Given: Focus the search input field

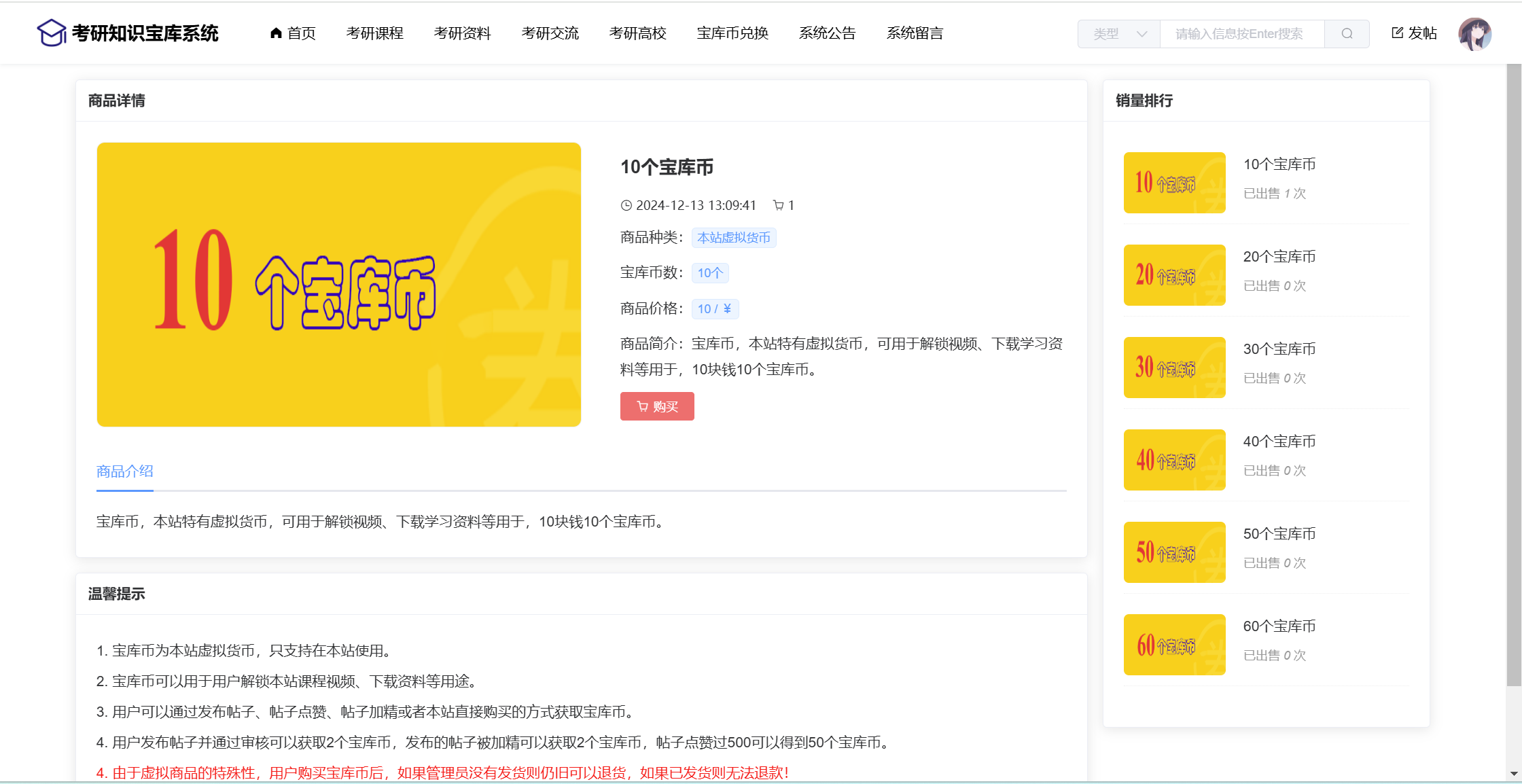Looking at the screenshot, I should (1241, 34).
